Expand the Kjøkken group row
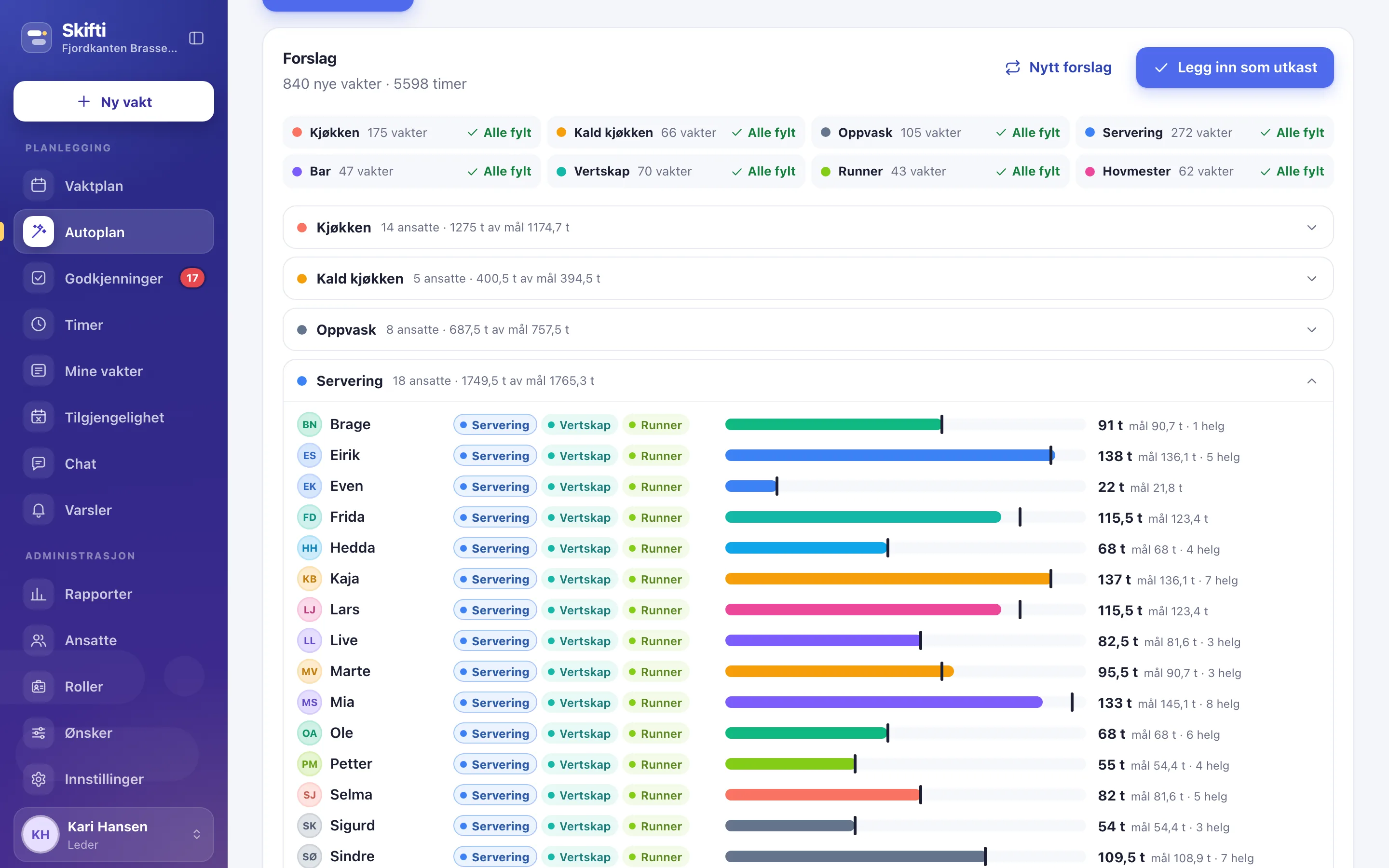This screenshot has height=868, width=1389. (x=807, y=227)
